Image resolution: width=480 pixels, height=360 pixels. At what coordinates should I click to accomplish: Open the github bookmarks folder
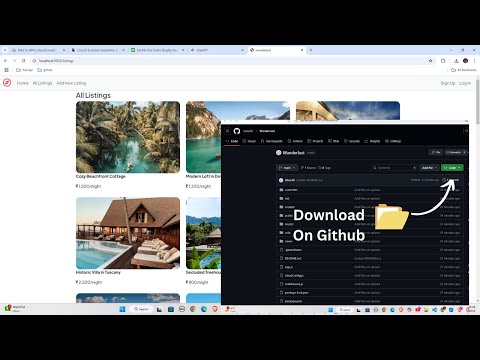coord(45,70)
